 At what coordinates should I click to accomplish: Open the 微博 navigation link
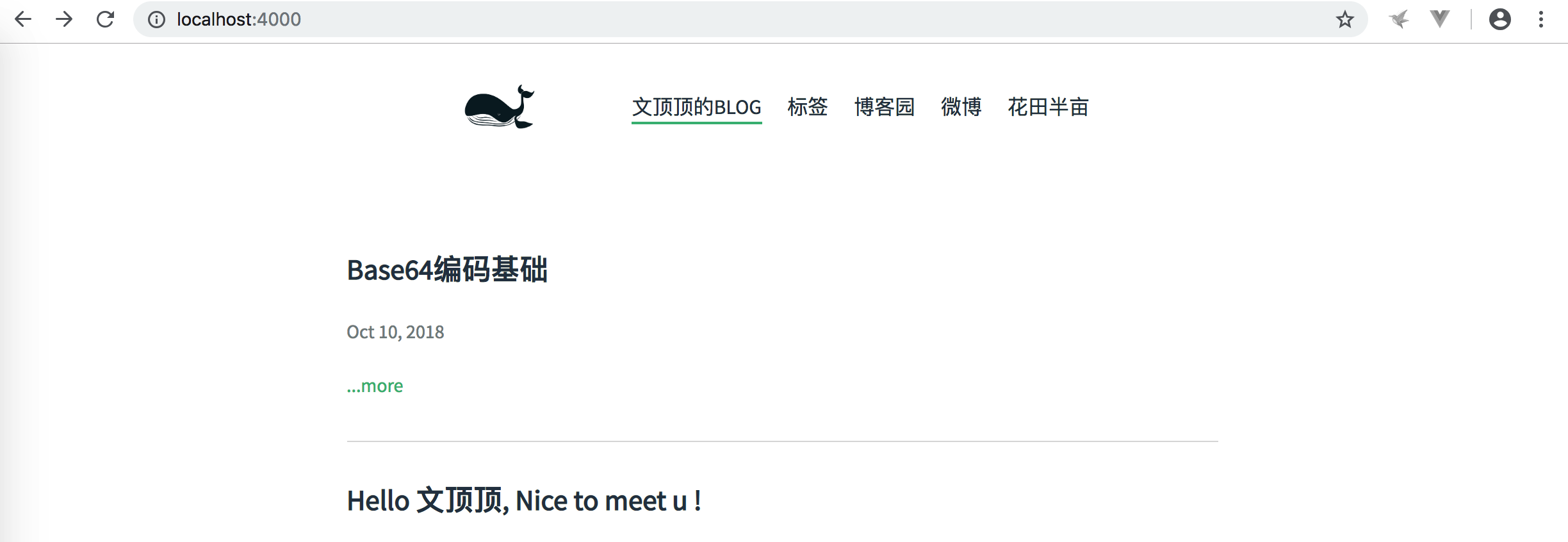click(961, 107)
